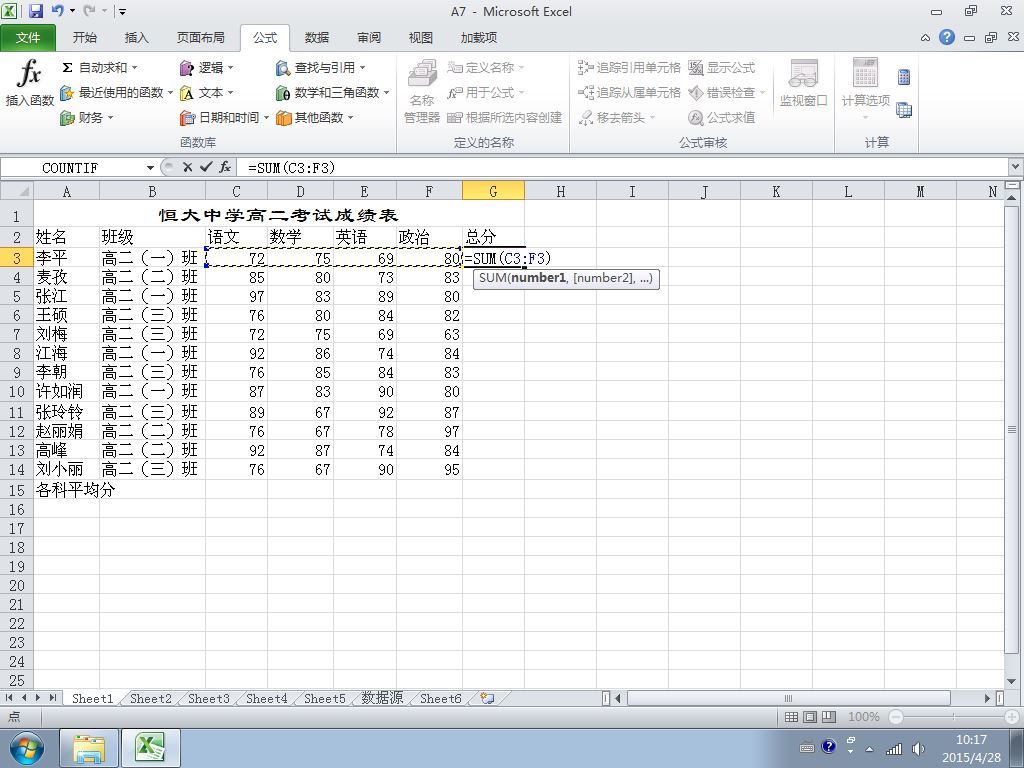Cancel formula entry with the X button
The width and height of the screenshot is (1024, 768).
point(187,167)
